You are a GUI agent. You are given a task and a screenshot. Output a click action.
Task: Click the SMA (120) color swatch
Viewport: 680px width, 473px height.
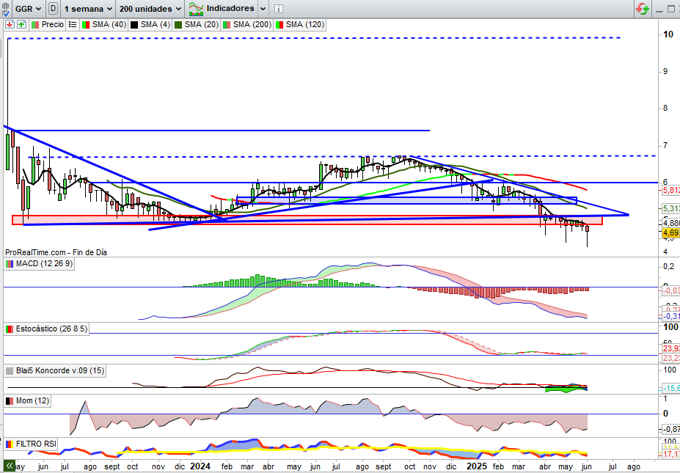[x=279, y=25]
